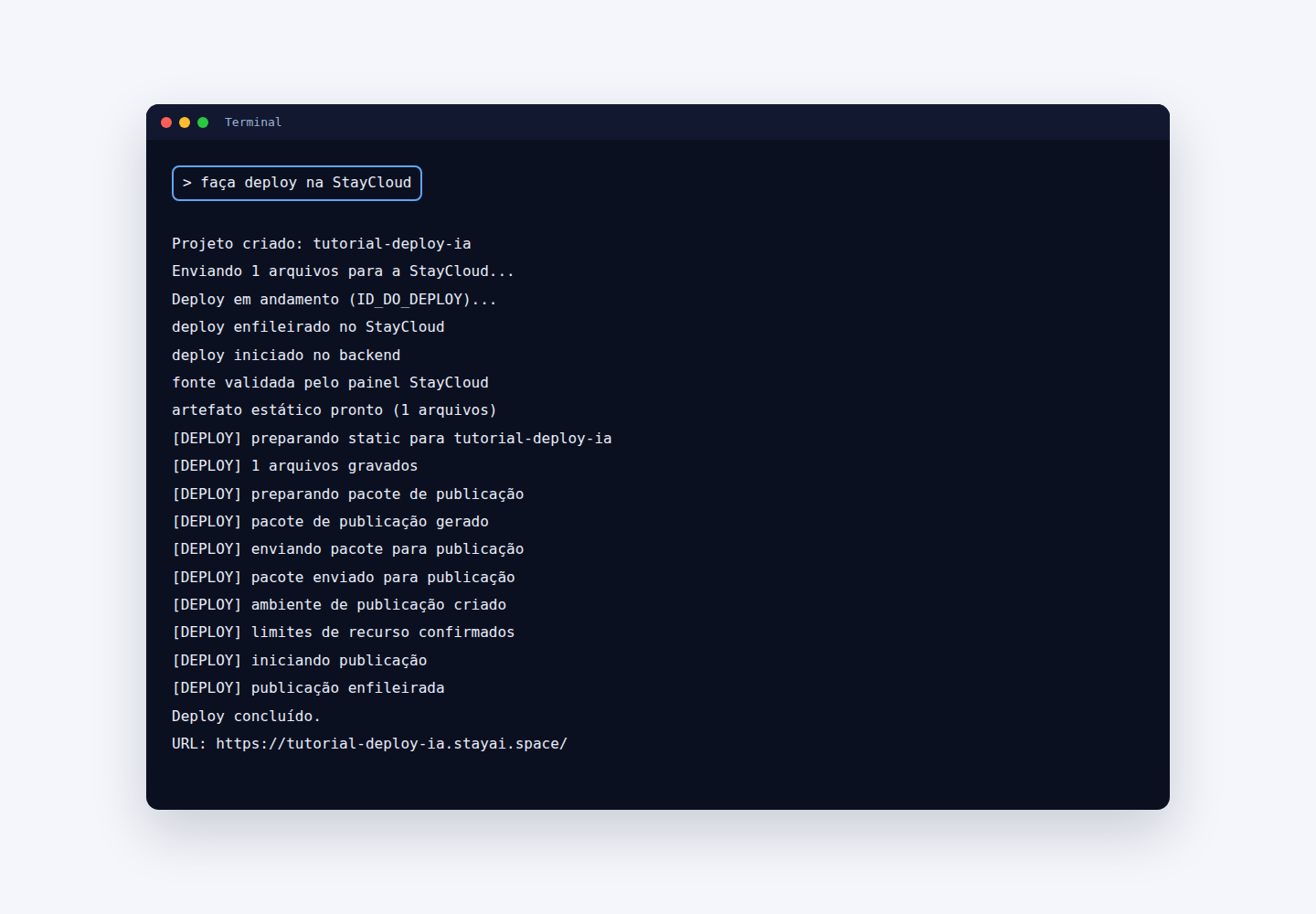Image resolution: width=1316 pixels, height=914 pixels.
Task: Click '[DEPLOY] ambiente de publicação criado'
Action: [339, 605]
